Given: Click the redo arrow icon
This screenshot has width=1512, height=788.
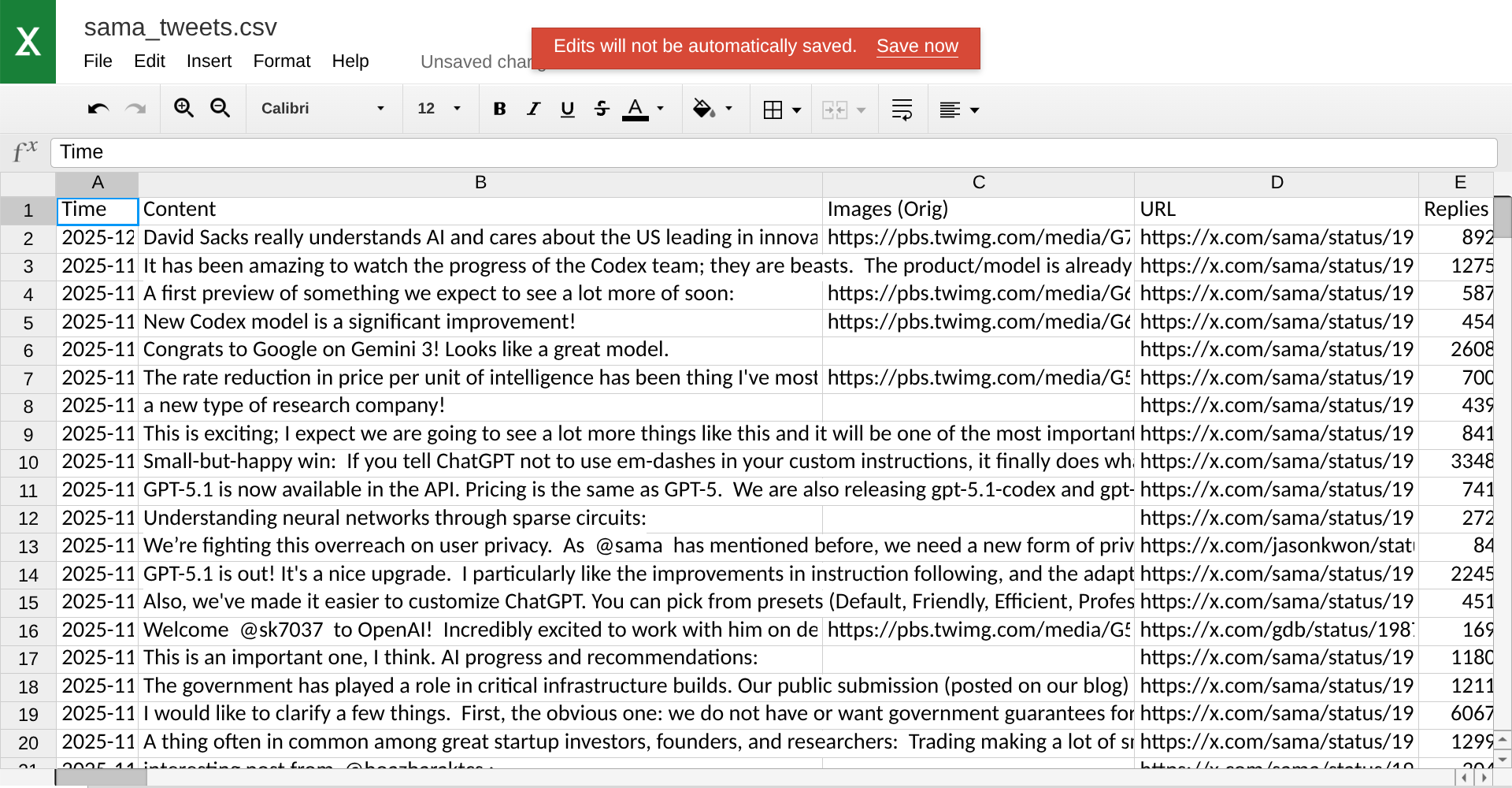Looking at the screenshot, I should click(135, 109).
